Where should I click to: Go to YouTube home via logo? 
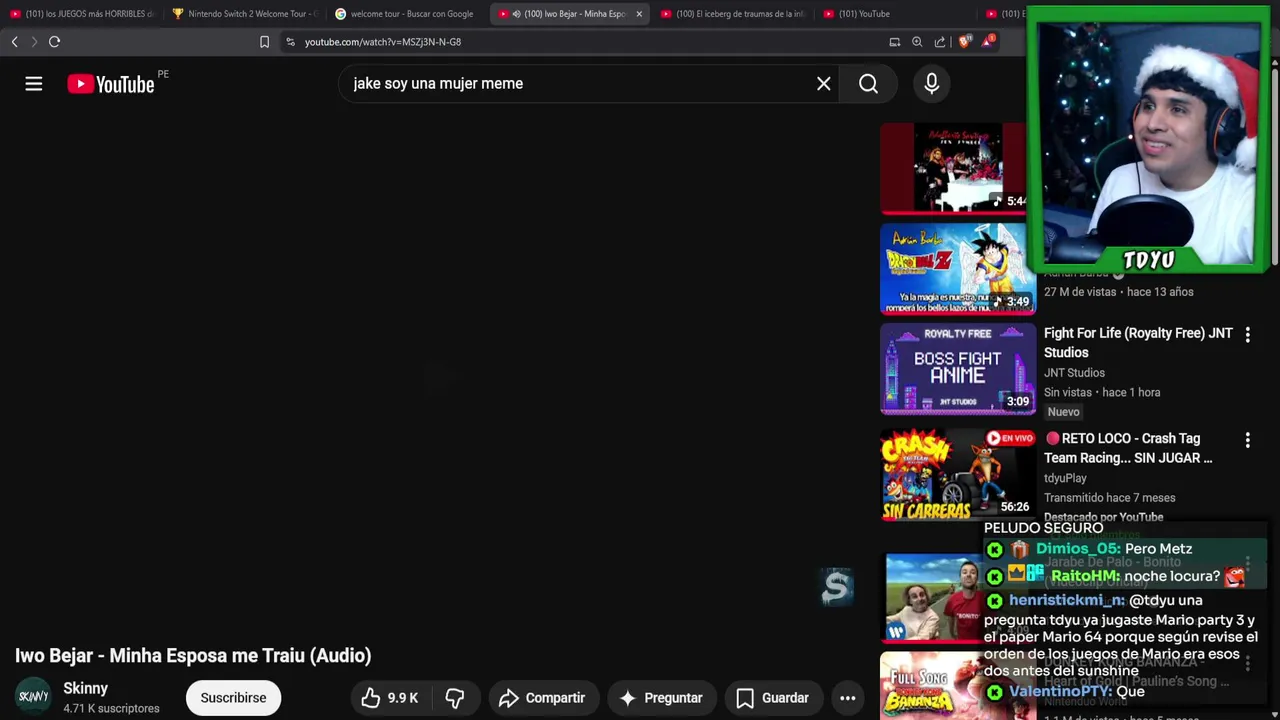111,84
